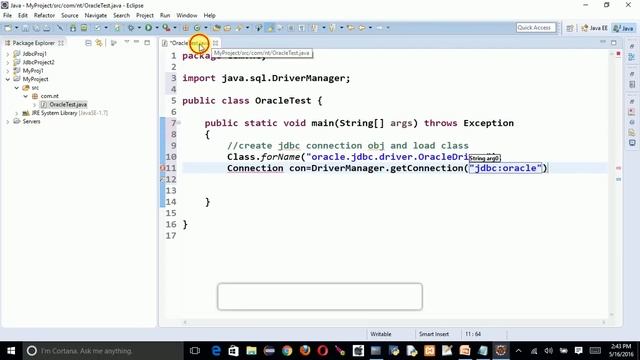Viewport: 640px width, 360px height.
Task: Click the Open Perspective icon
Action: [x=570, y=28]
